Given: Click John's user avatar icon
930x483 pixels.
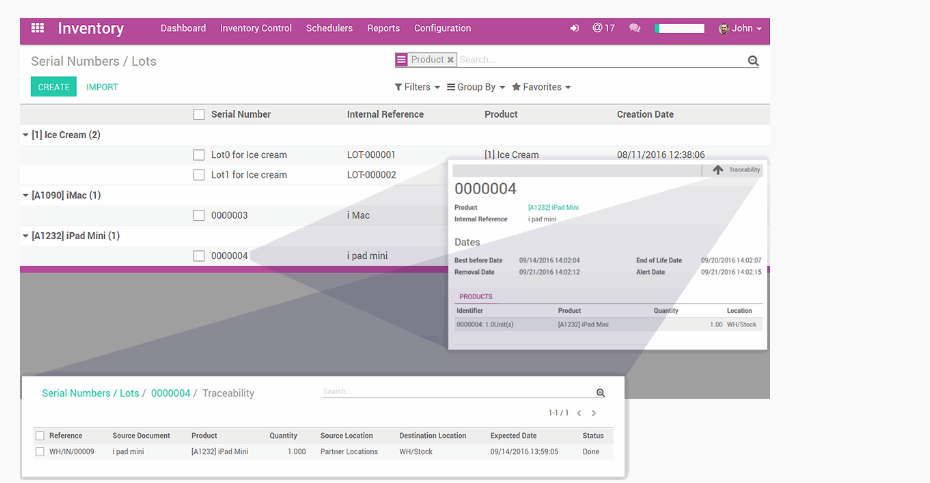Looking at the screenshot, I should [724, 28].
